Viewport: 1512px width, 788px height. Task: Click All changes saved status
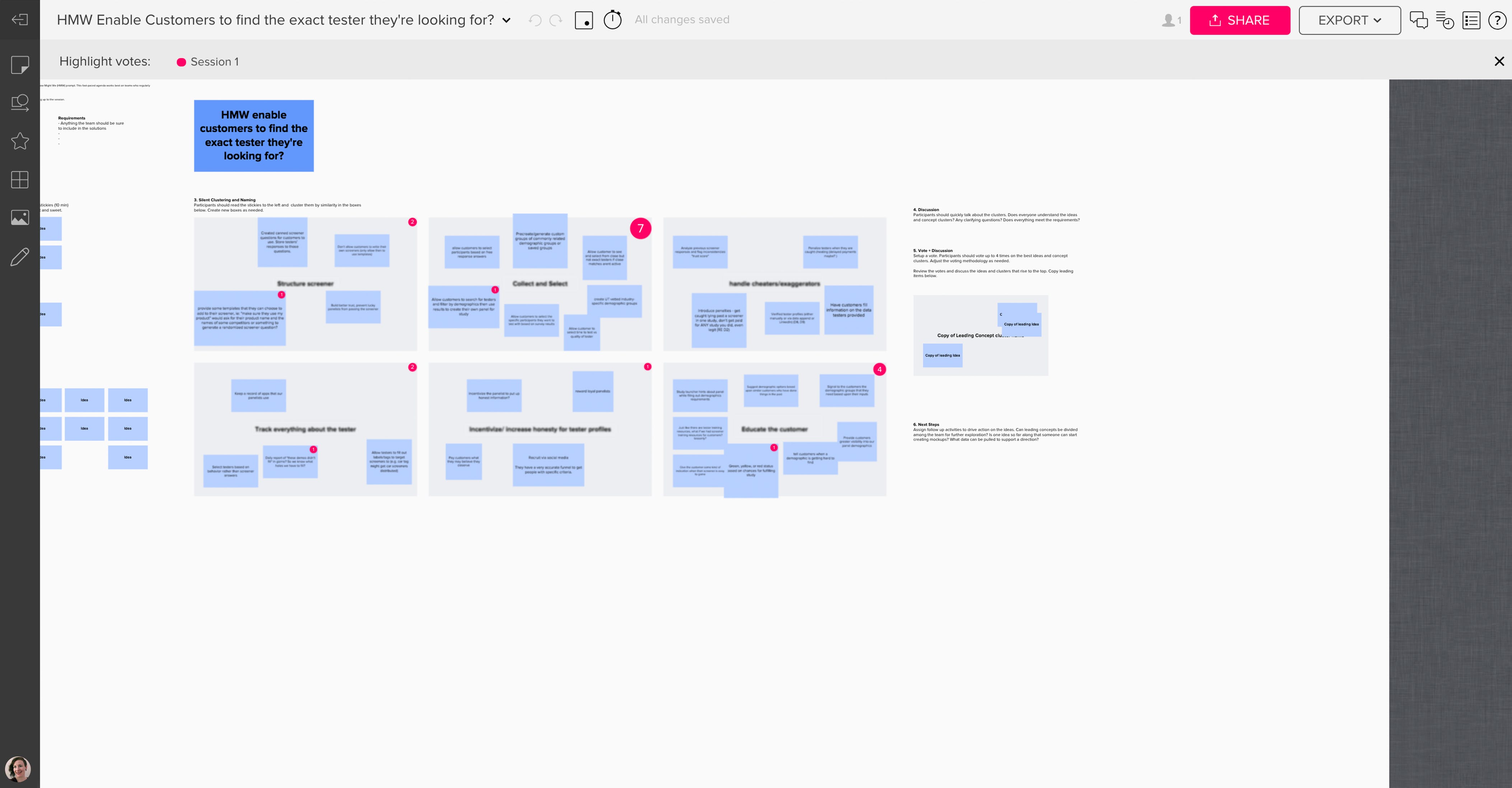682,19
